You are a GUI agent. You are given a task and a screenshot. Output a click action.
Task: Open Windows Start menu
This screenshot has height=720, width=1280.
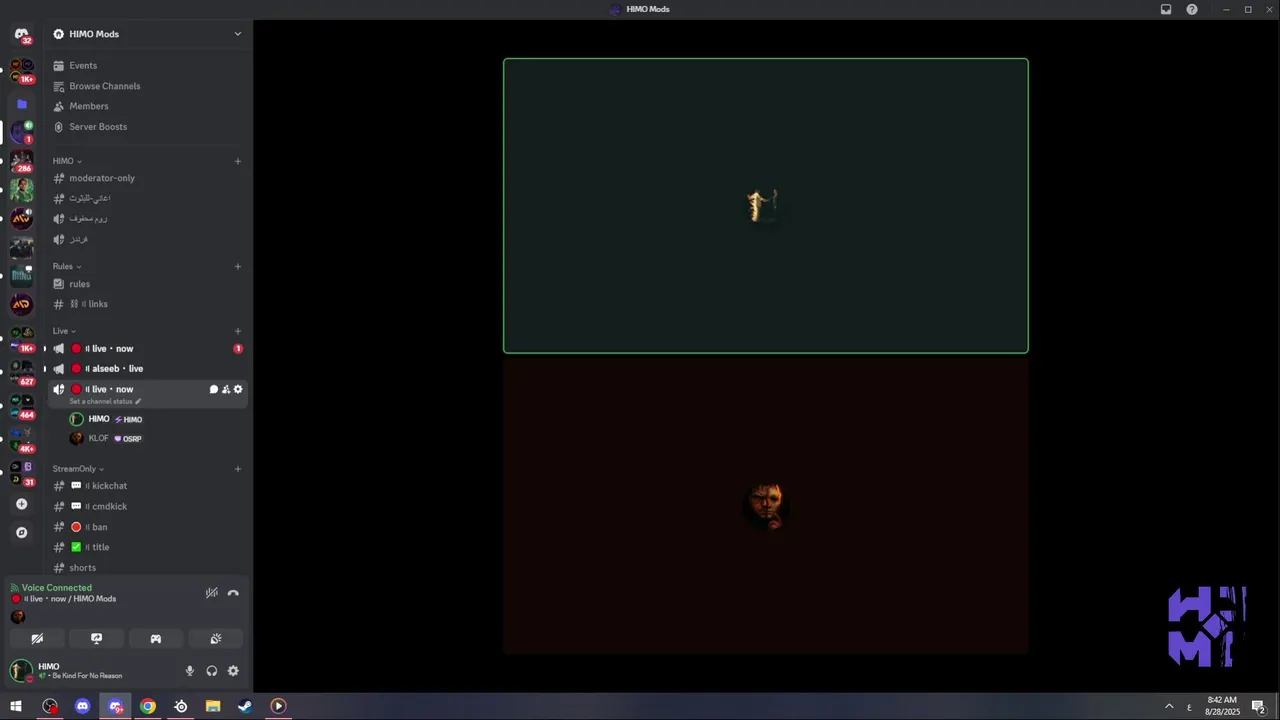tap(16, 706)
